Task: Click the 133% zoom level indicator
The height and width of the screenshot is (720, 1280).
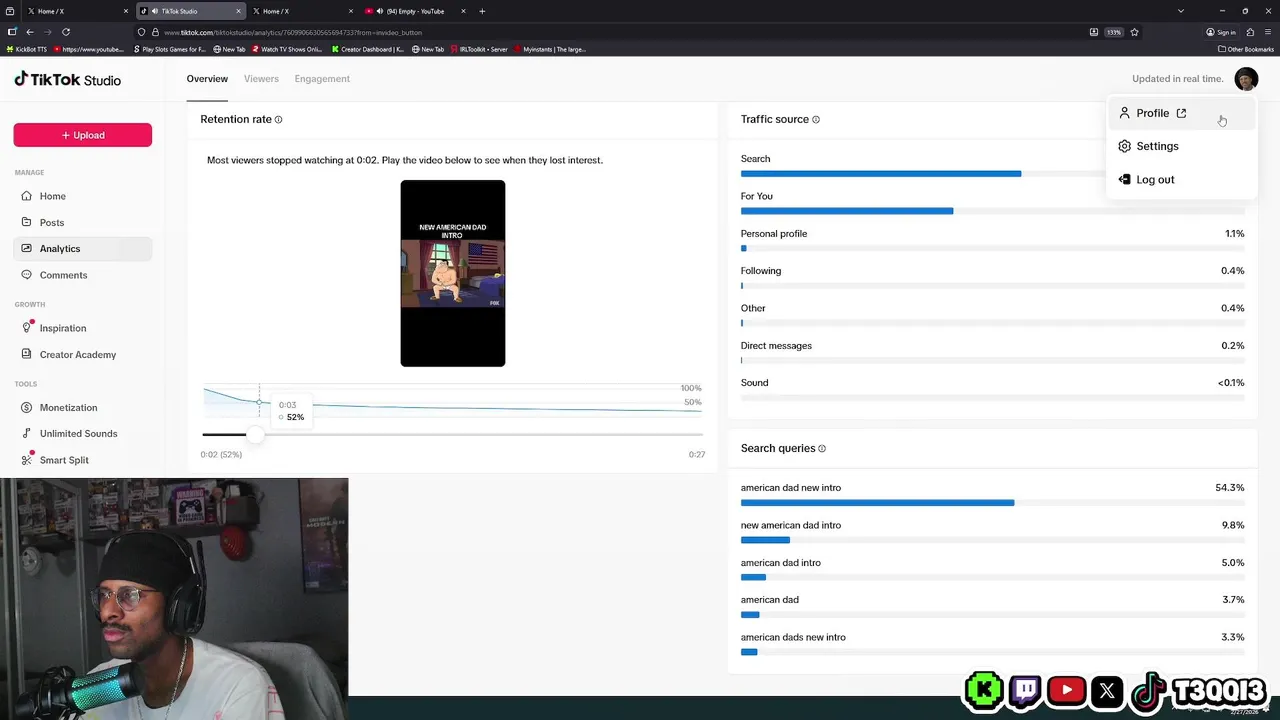Action: (x=1114, y=32)
